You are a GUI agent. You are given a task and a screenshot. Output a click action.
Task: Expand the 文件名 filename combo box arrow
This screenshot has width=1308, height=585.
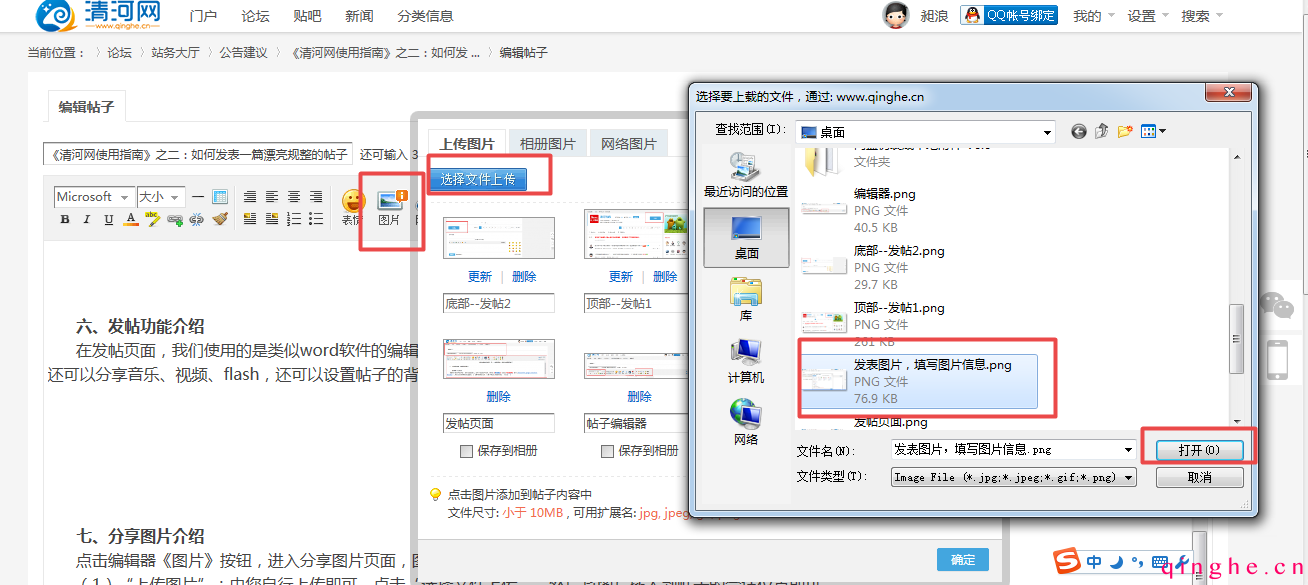coord(1129,450)
